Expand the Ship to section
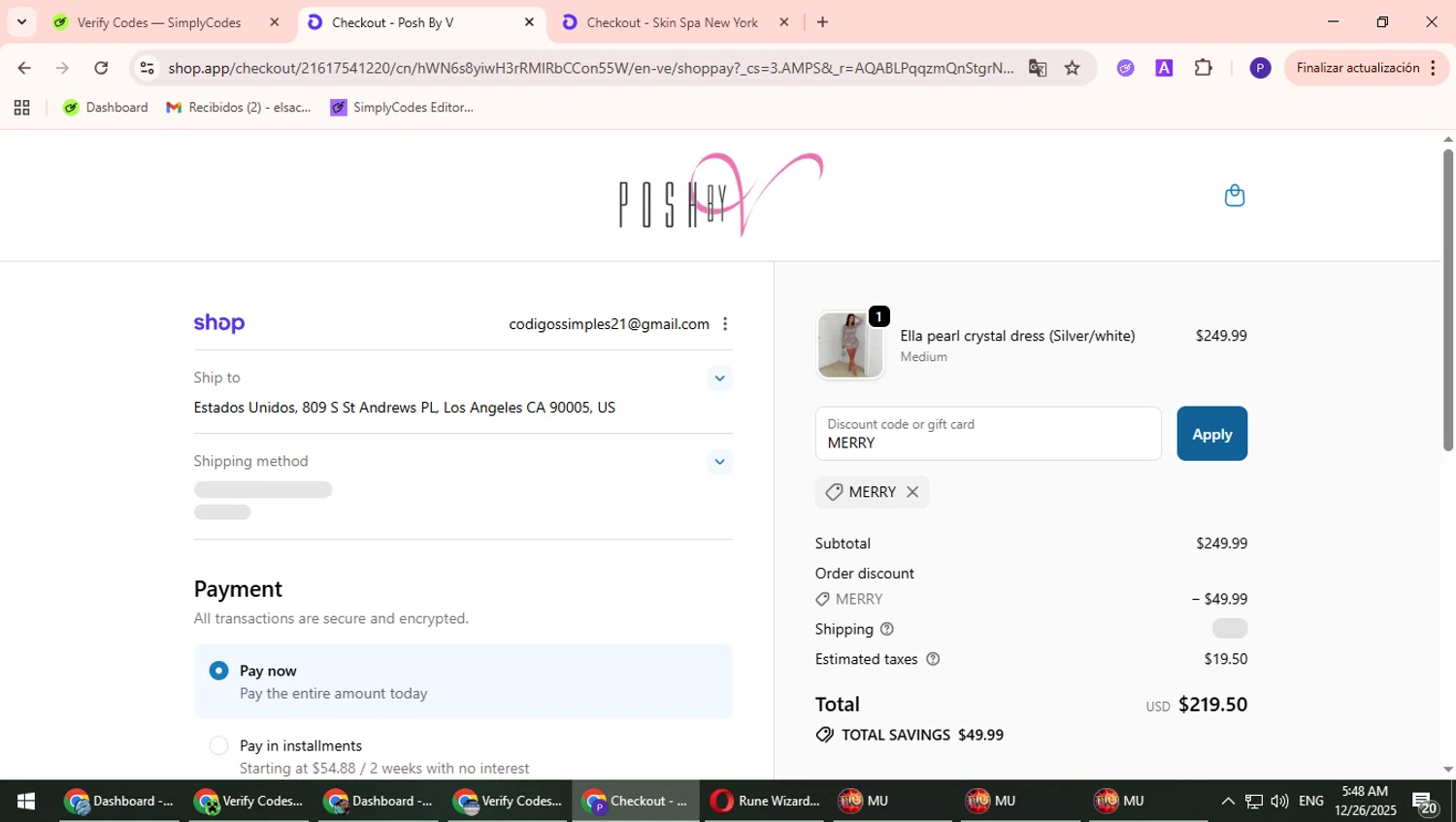Image resolution: width=1456 pixels, height=822 pixels. pyautogui.click(x=719, y=378)
